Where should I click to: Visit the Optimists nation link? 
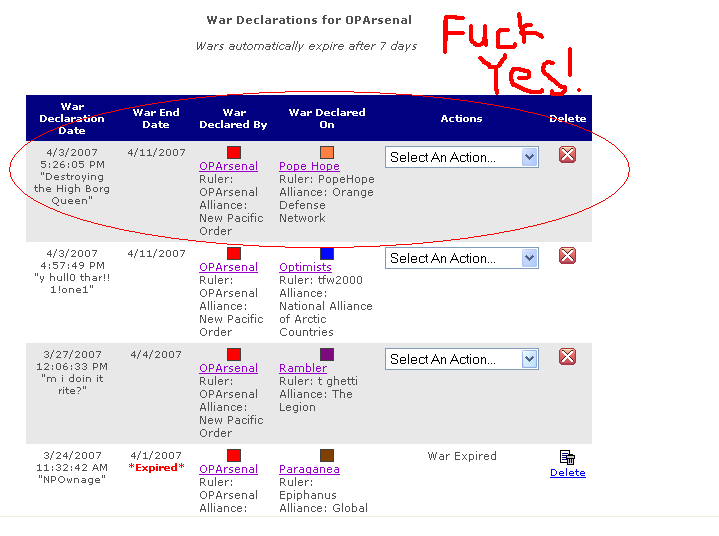[x=305, y=267]
